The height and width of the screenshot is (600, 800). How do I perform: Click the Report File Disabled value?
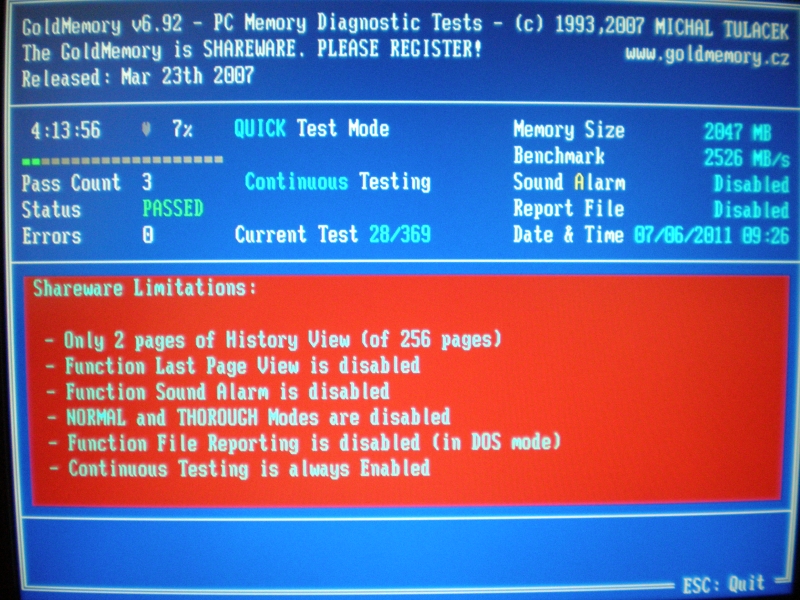pos(751,210)
